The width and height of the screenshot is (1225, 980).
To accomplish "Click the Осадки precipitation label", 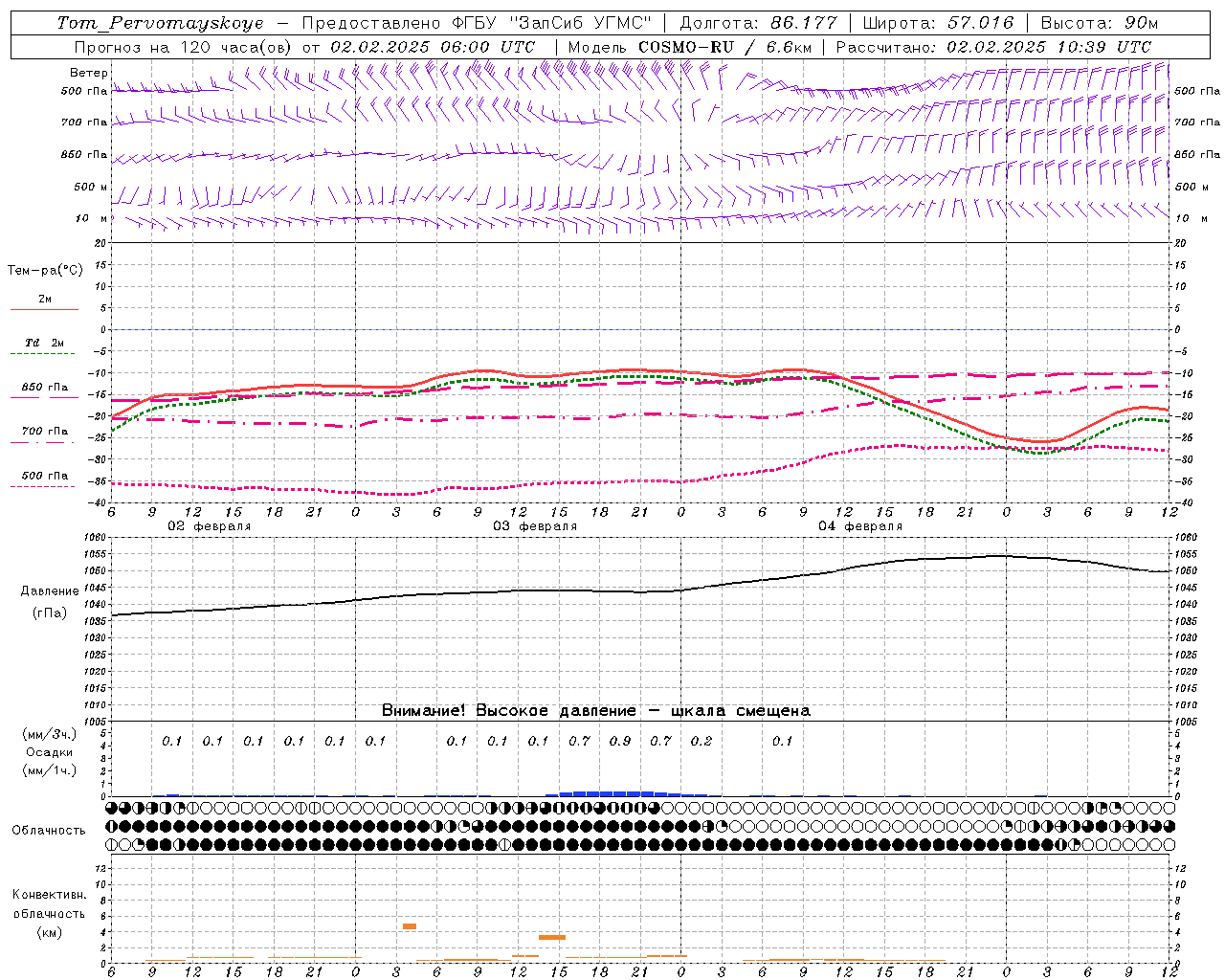I will 50,752.
